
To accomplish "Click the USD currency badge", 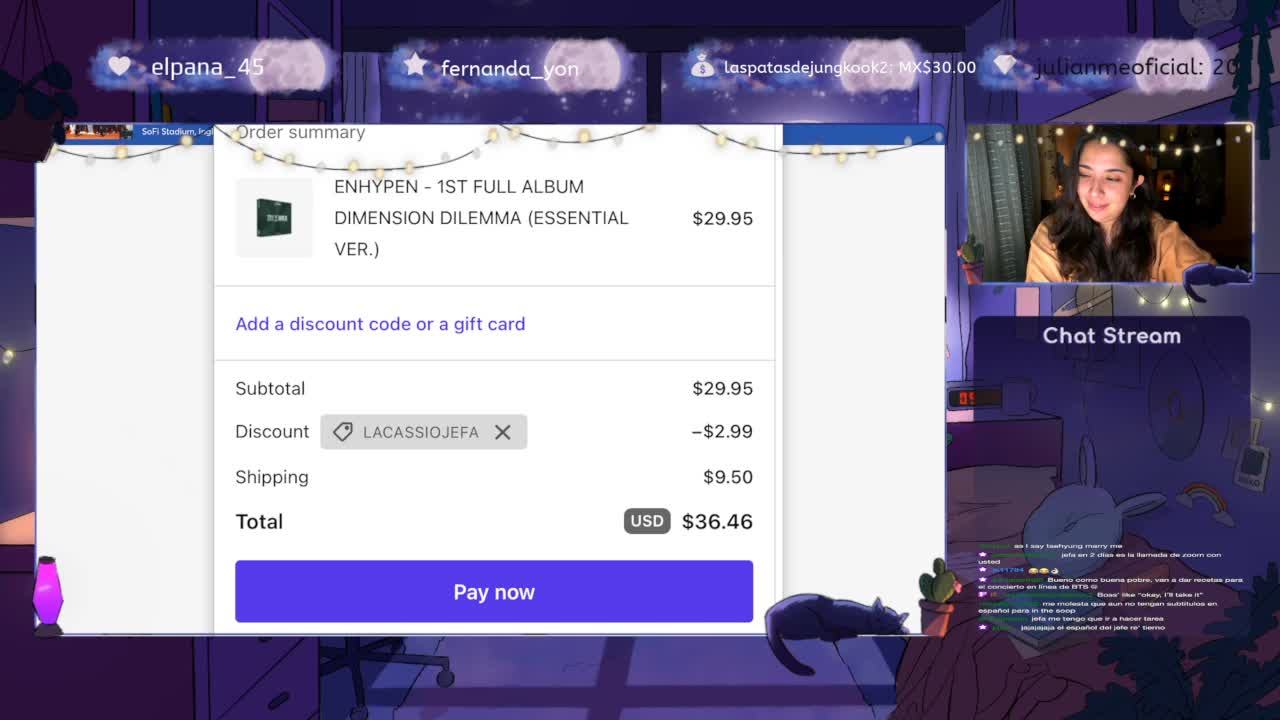I will [x=647, y=521].
